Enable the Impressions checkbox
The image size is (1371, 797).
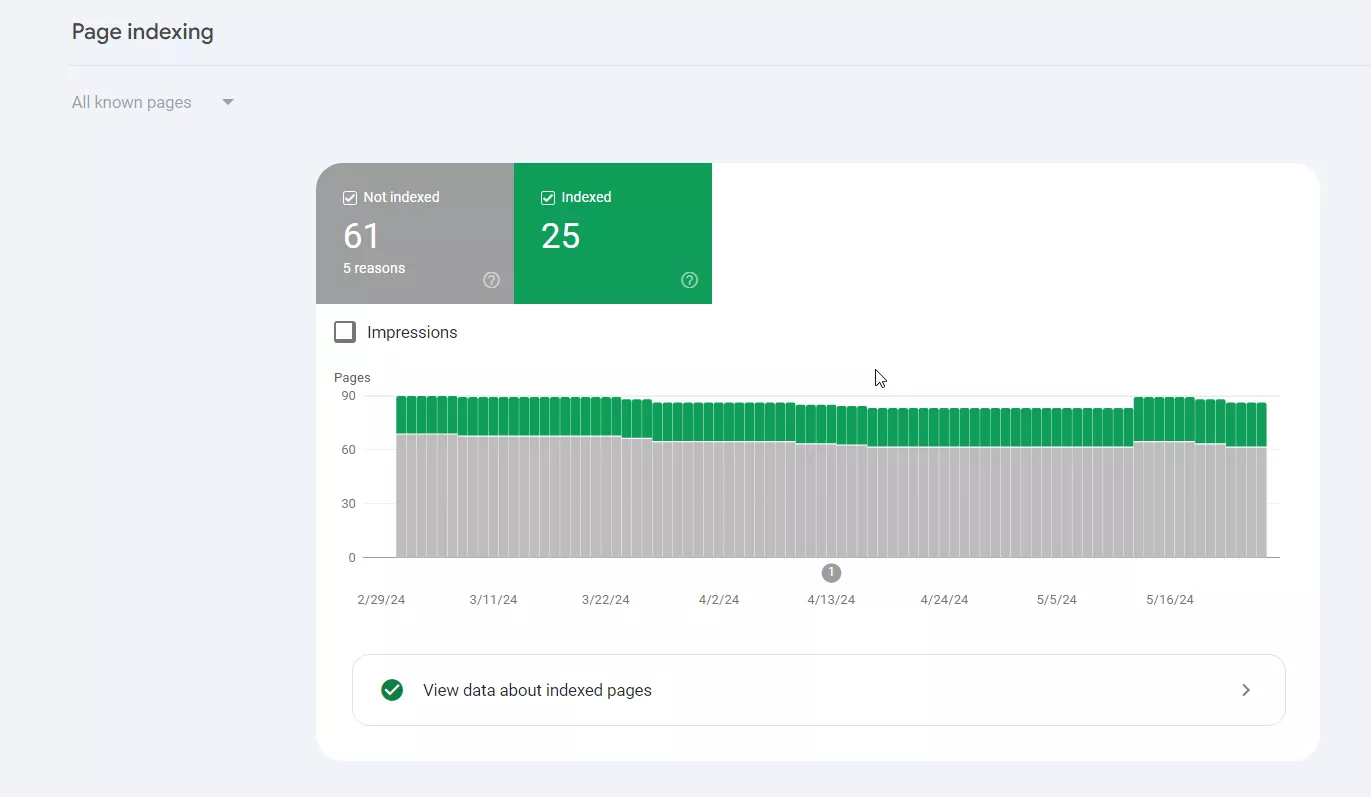(x=345, y=332)
